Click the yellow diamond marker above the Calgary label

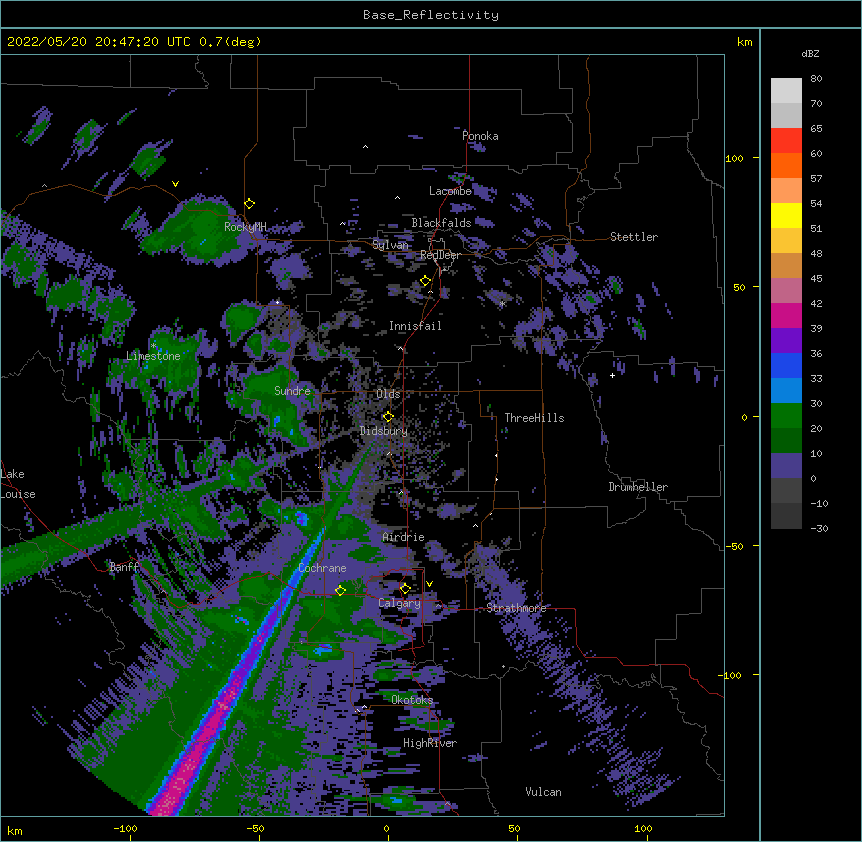click(x=405, y=589)
